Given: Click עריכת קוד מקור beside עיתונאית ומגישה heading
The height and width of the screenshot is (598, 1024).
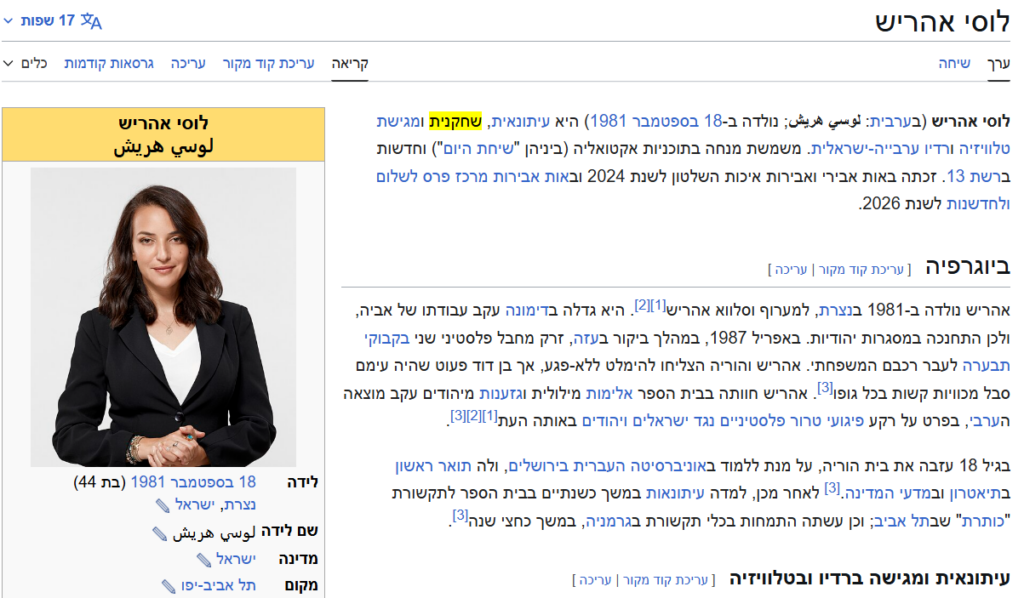Looking at the screenshot, I should pyautogui.click(x=665, y=580).
